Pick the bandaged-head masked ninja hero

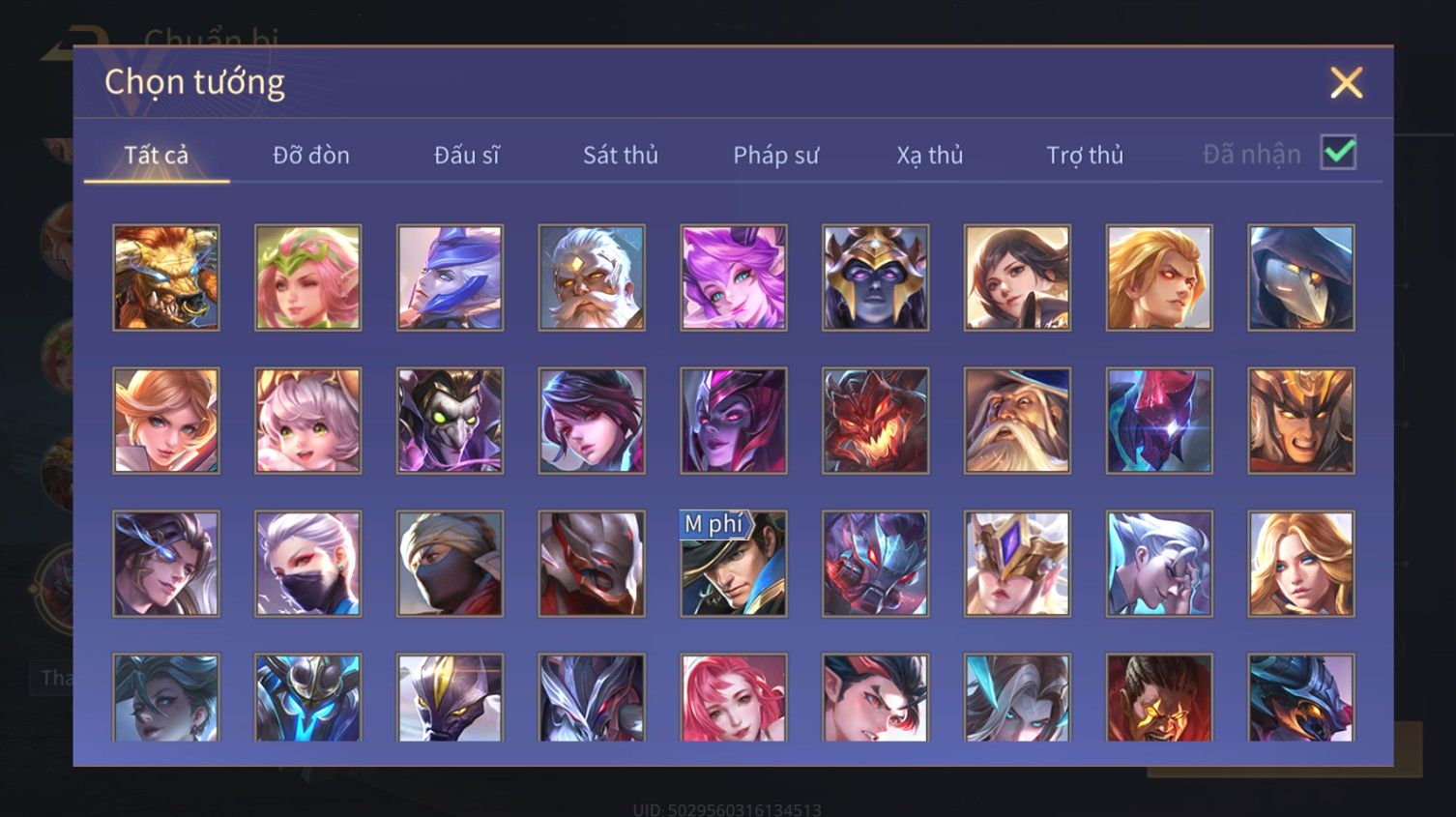click(x=450, y=564)
